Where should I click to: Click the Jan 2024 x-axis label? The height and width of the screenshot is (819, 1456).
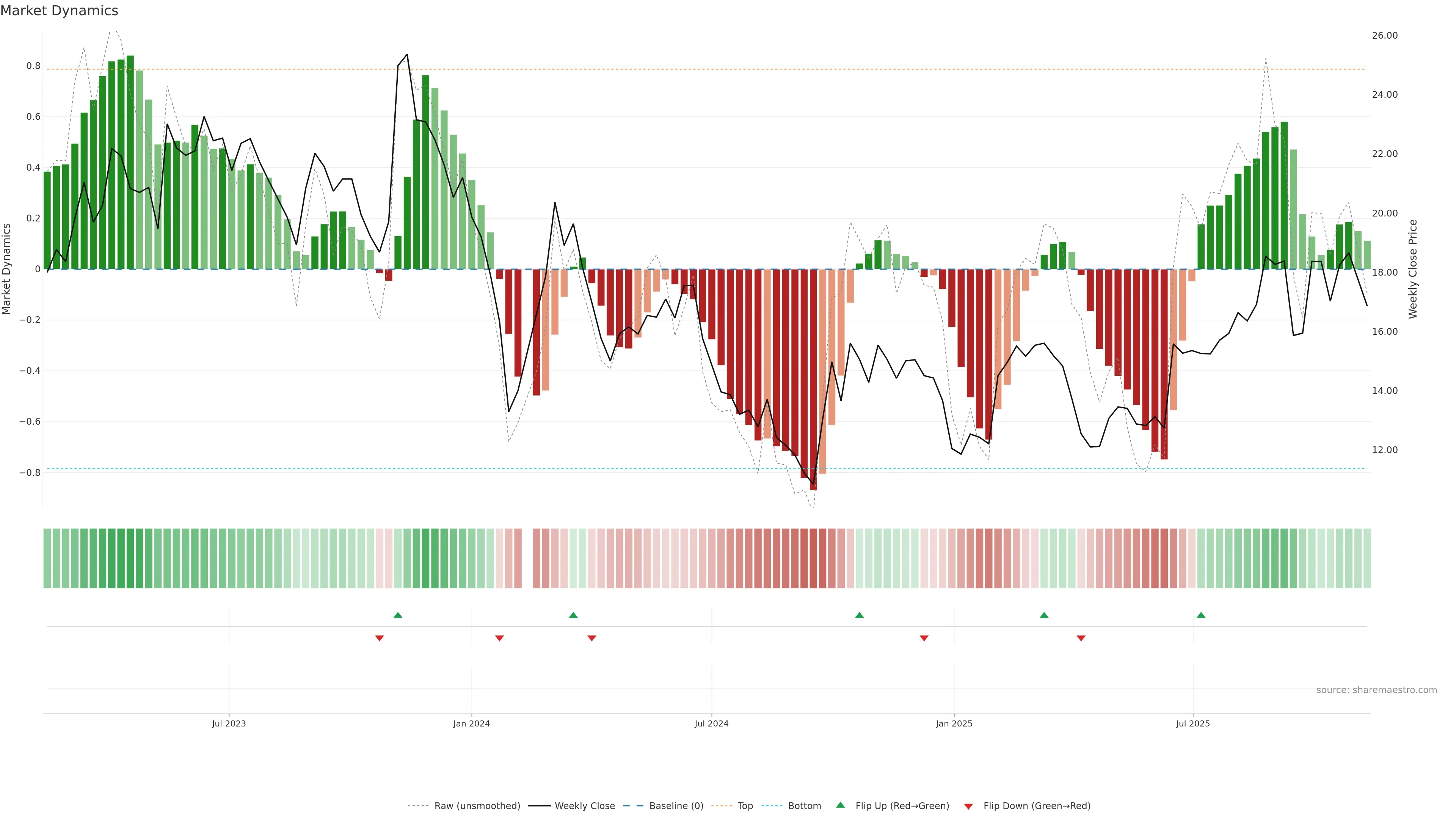tap(471, 723)
